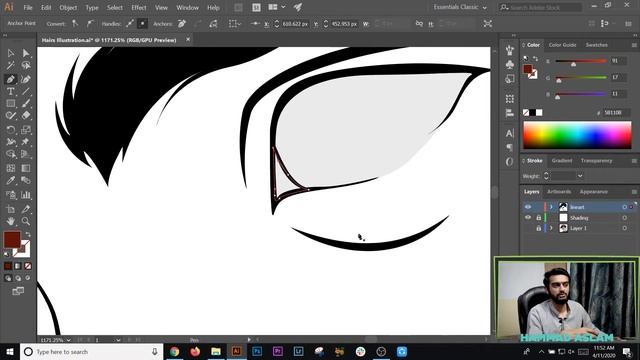This screenshot has height=360, width=640.
Task: Open the Essentials Classic workspace dropdown
Action: [x=460, y=7]
